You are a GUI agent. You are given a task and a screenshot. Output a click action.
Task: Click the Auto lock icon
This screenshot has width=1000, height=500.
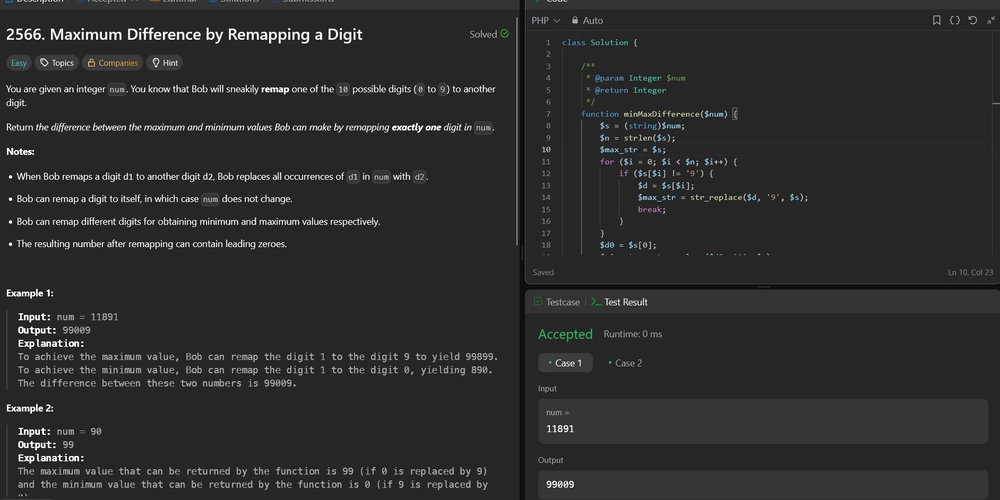tap(575, 20)
